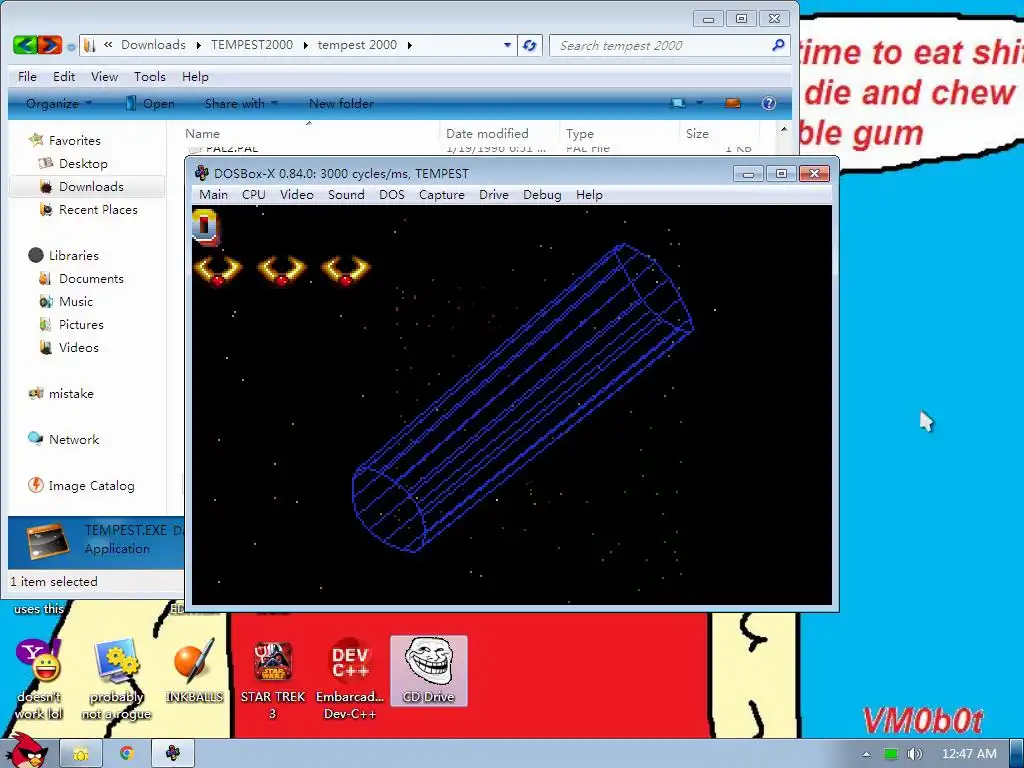Open the Video menu in DOSBox-X
Image resolution: width=1024 pixels, height=768 pixels.
click(x=296, y=195)
